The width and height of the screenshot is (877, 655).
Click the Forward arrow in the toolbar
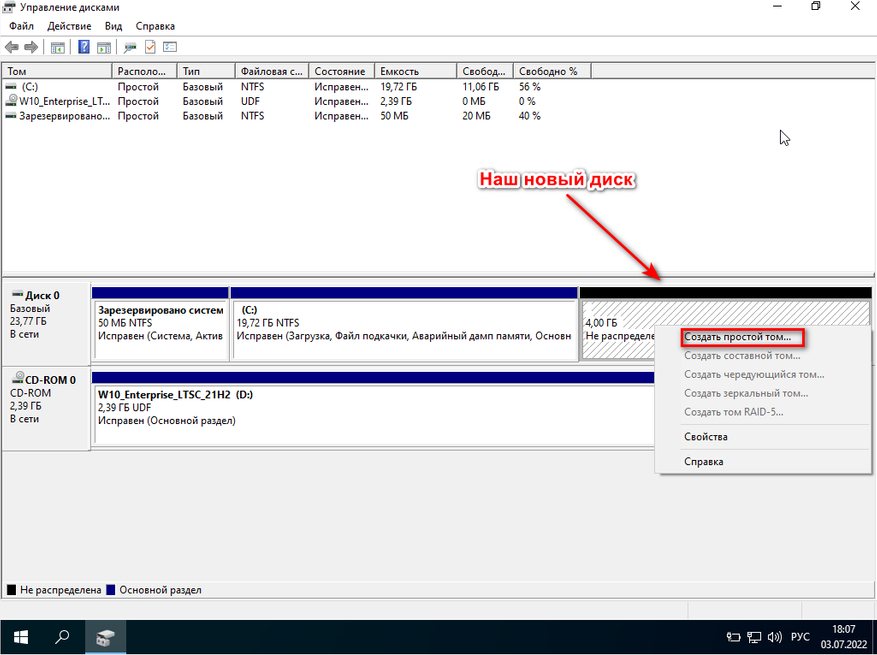click(31, 47)
